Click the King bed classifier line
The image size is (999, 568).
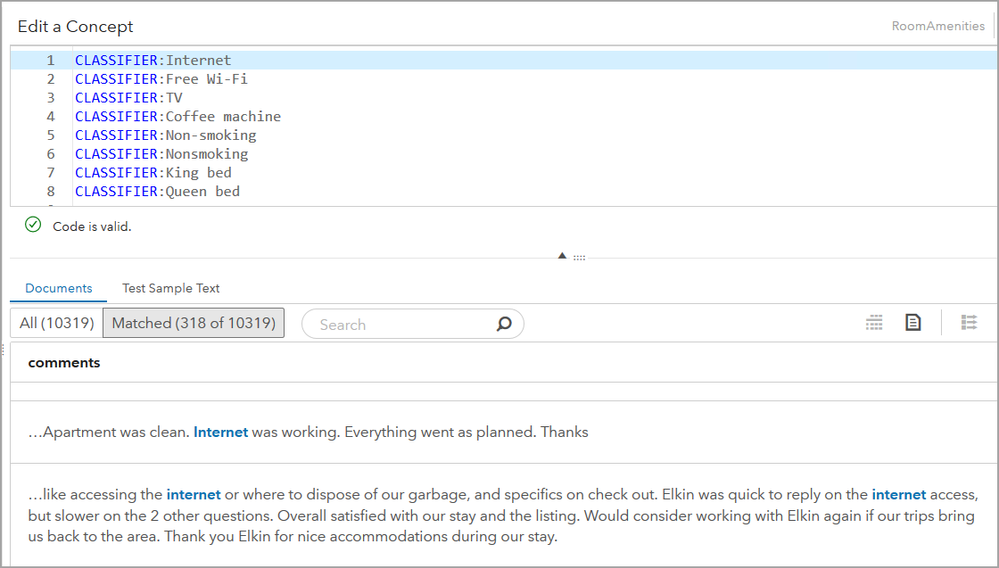click(153, 173)
